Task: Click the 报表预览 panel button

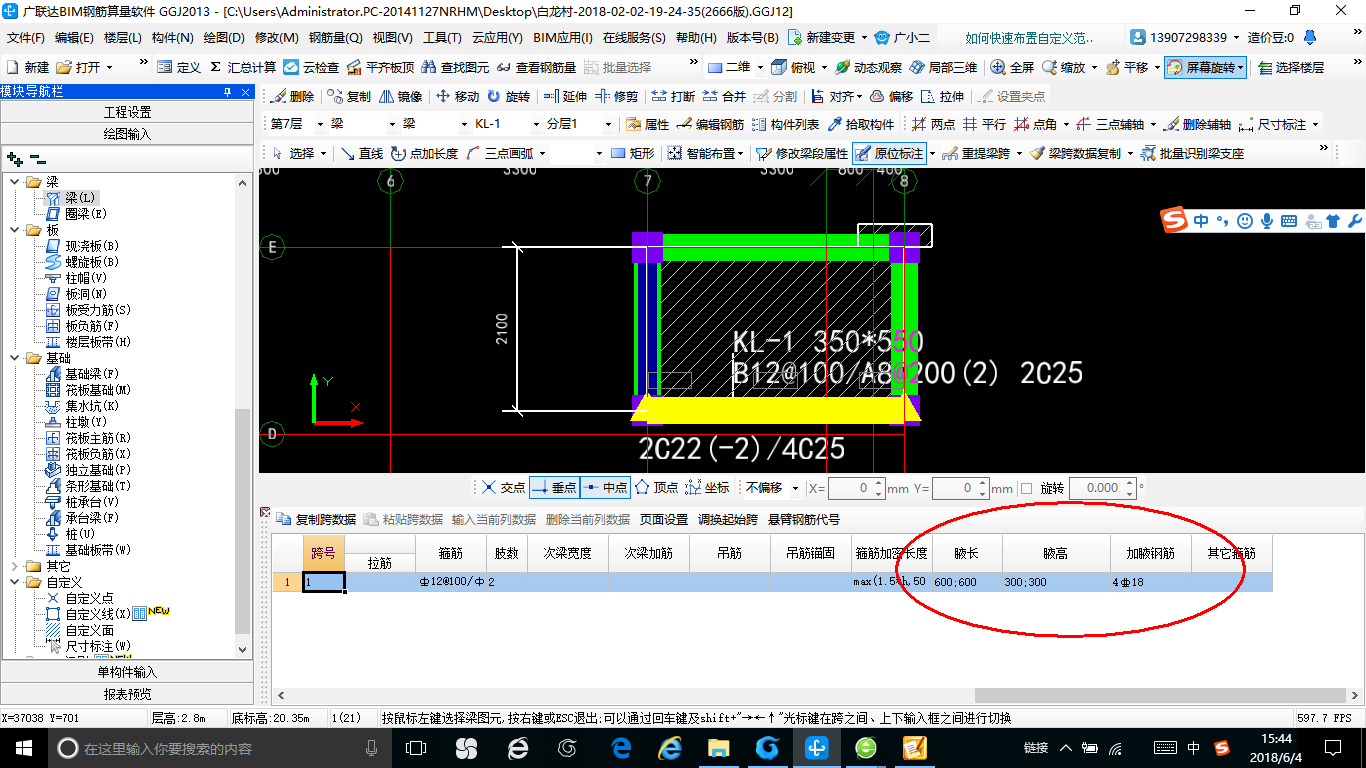Action: point(127,694)
